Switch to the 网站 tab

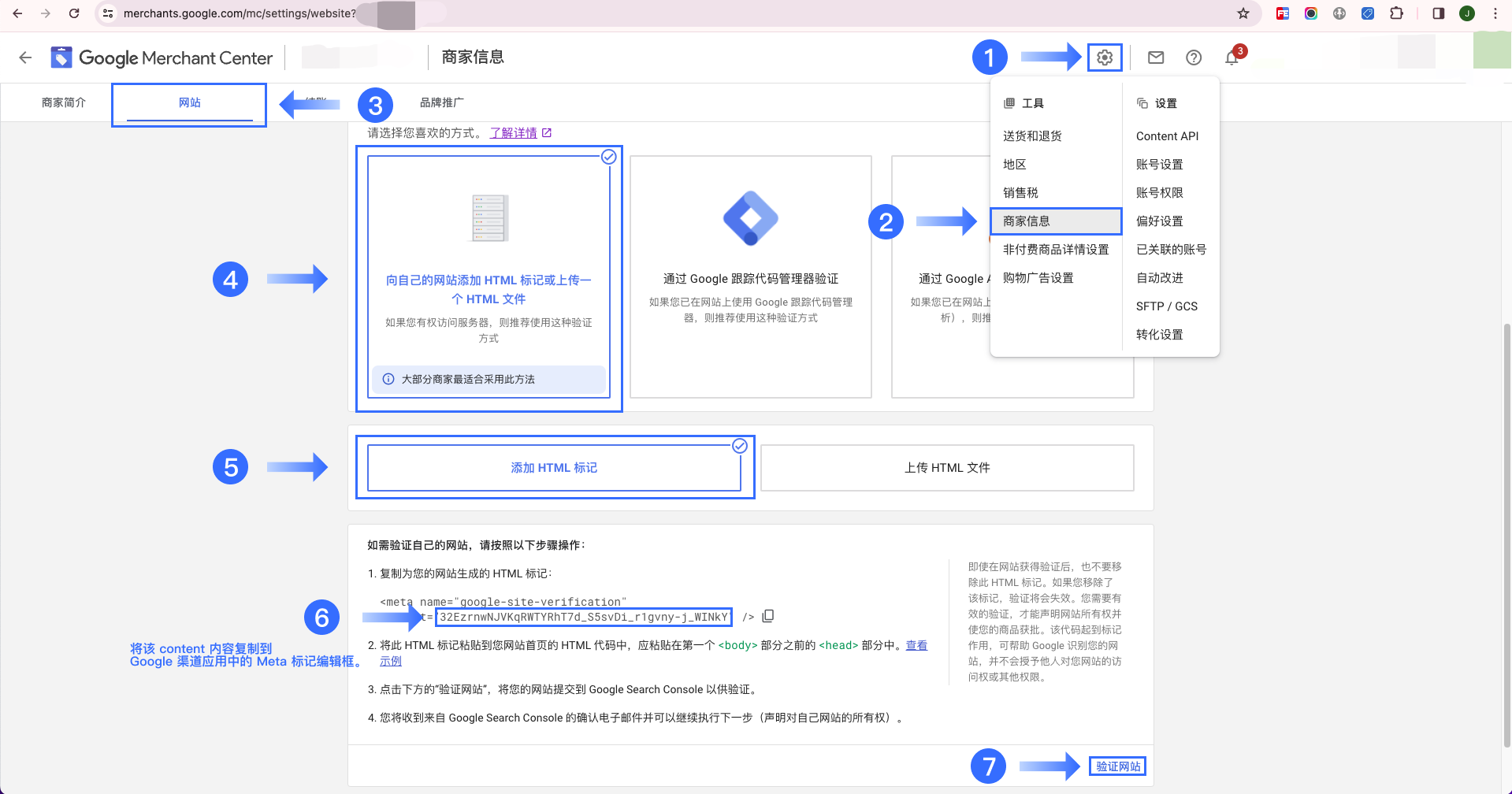click(189, 103)
